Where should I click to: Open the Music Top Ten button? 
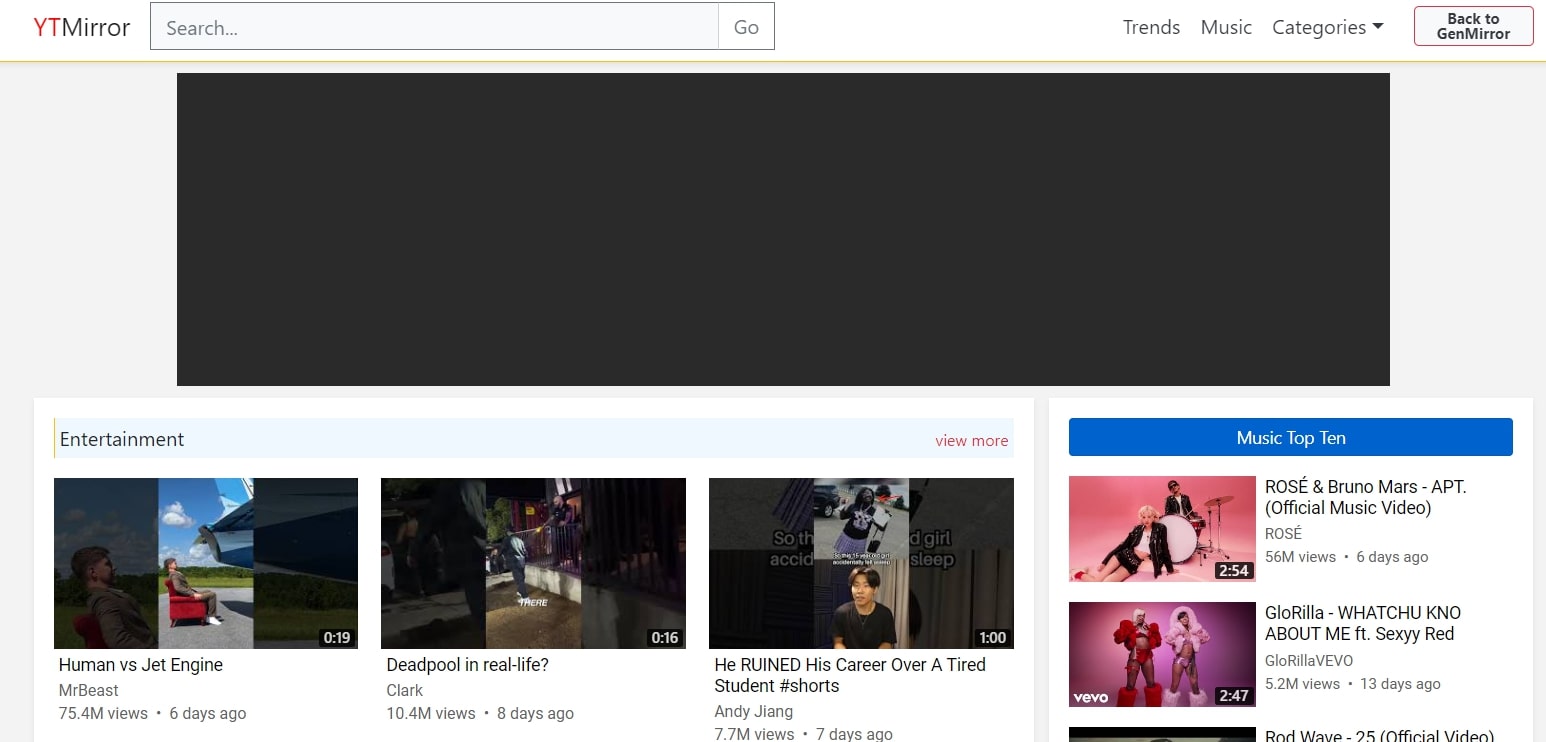click(x=1291, y=437)
